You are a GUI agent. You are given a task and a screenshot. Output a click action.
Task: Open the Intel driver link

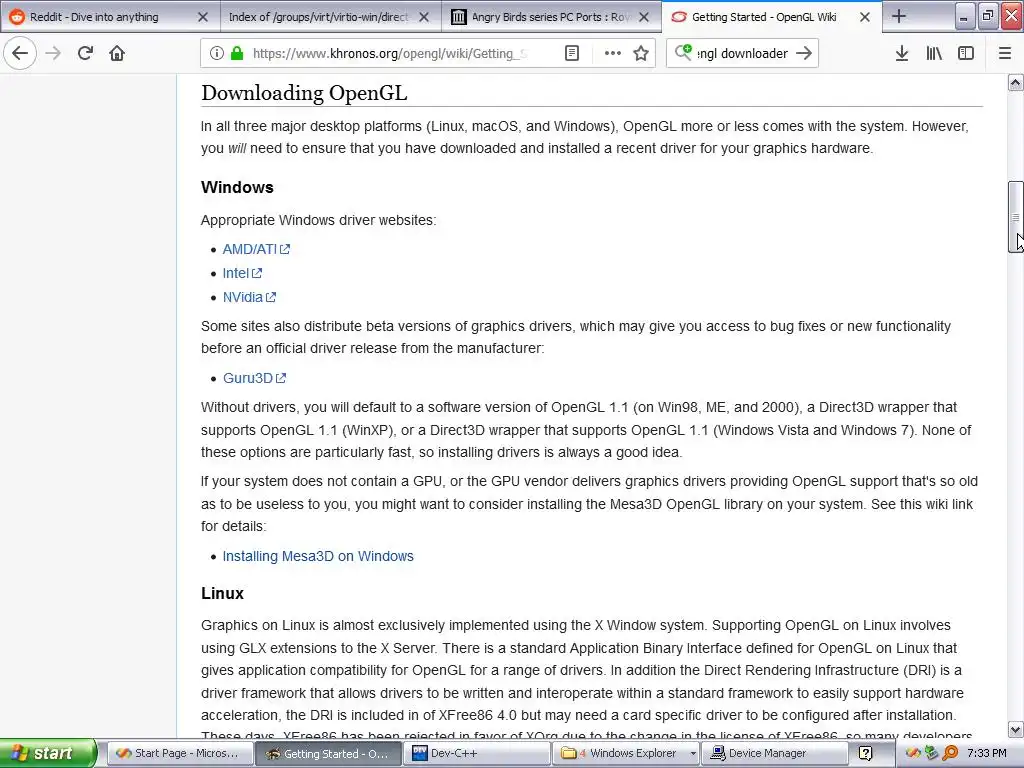click(242, 273)
